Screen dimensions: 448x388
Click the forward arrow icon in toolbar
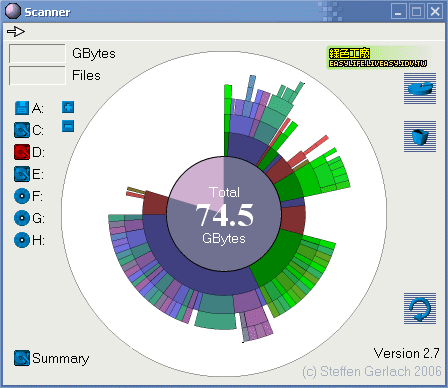click(x=16, y=32)
